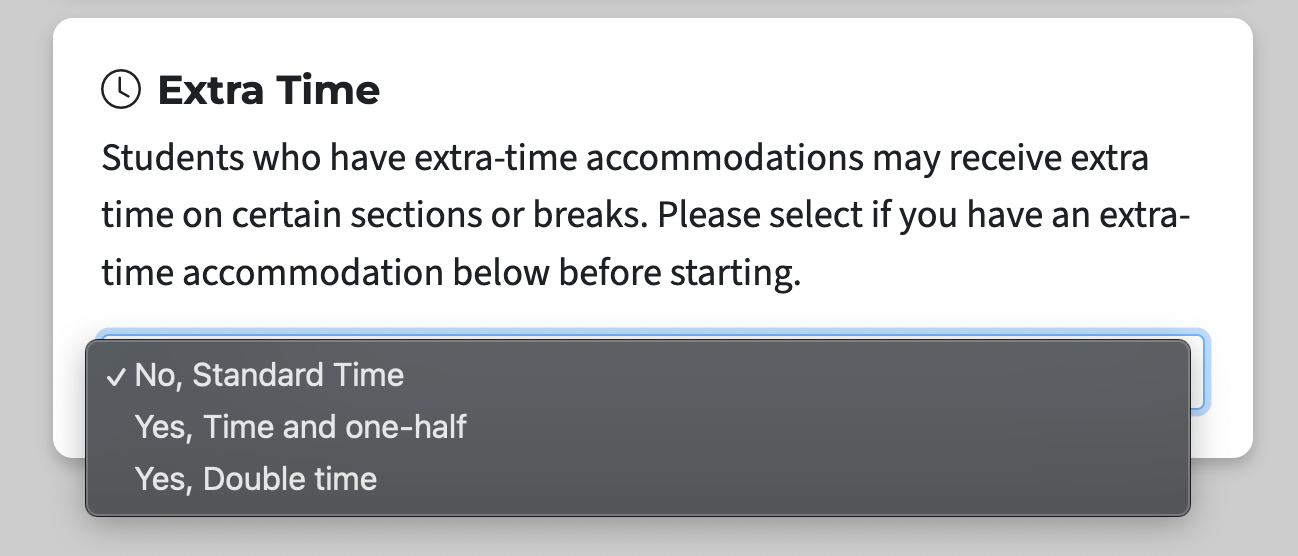Click empty space right of the Double time label
Viewport: 1298px width, 556px height.
tap(780, 479)
